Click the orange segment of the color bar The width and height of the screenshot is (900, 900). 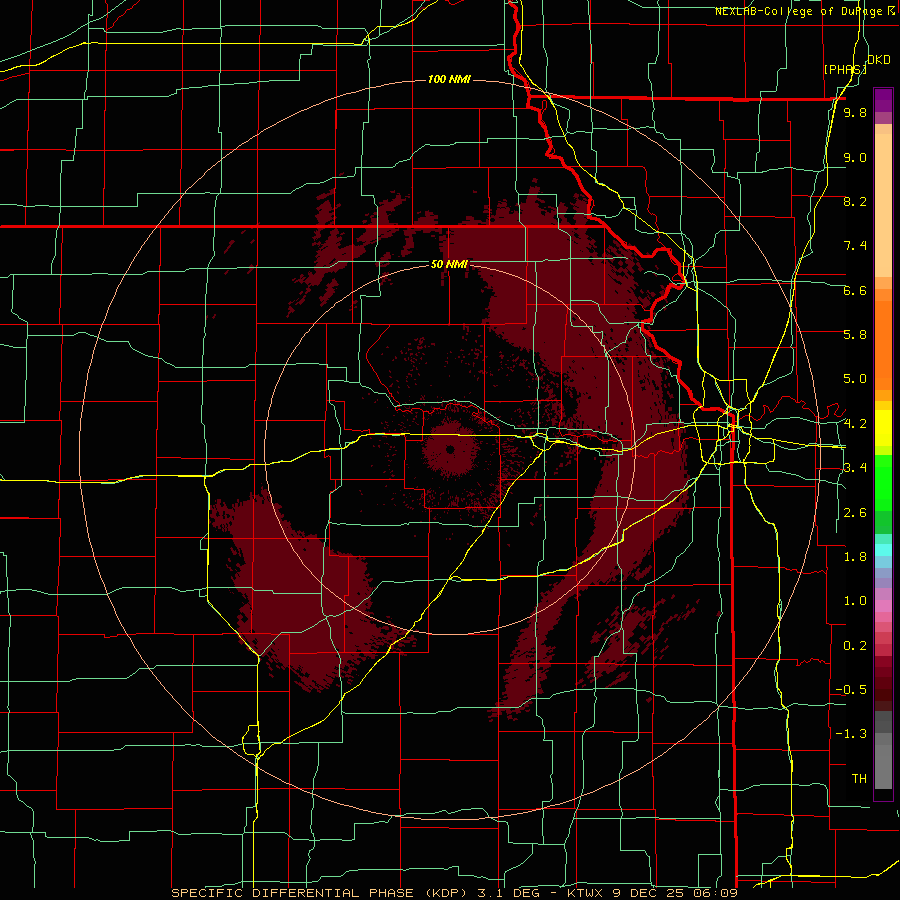(x=883, y=344)
